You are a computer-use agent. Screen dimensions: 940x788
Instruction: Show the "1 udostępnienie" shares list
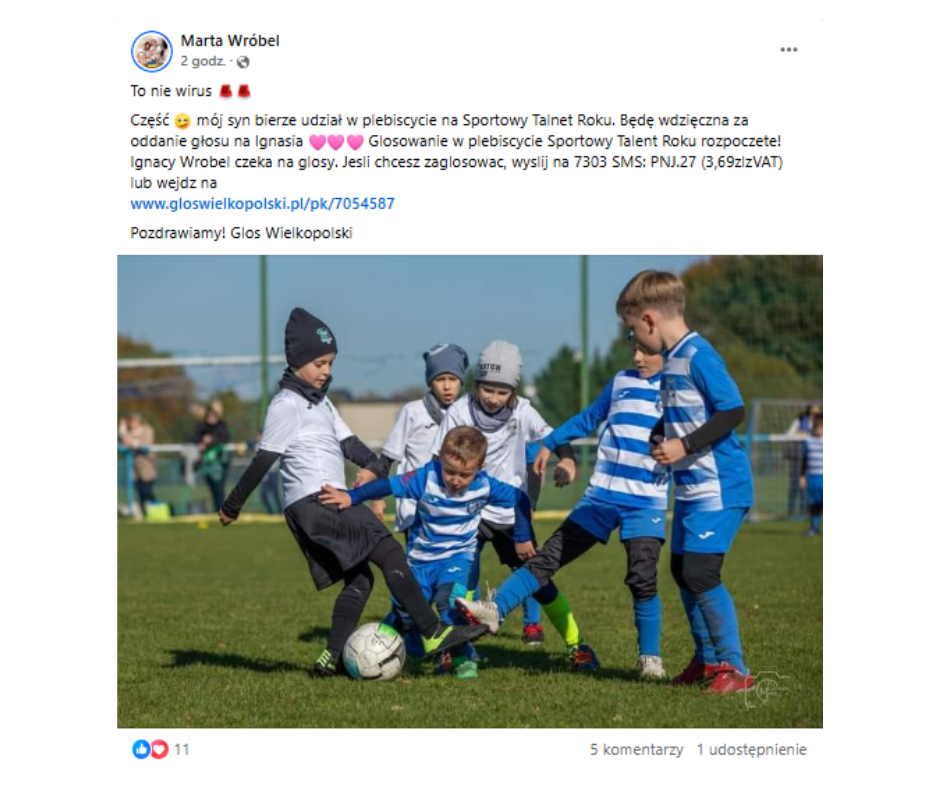pyautogui.click(x=752, y=750)
